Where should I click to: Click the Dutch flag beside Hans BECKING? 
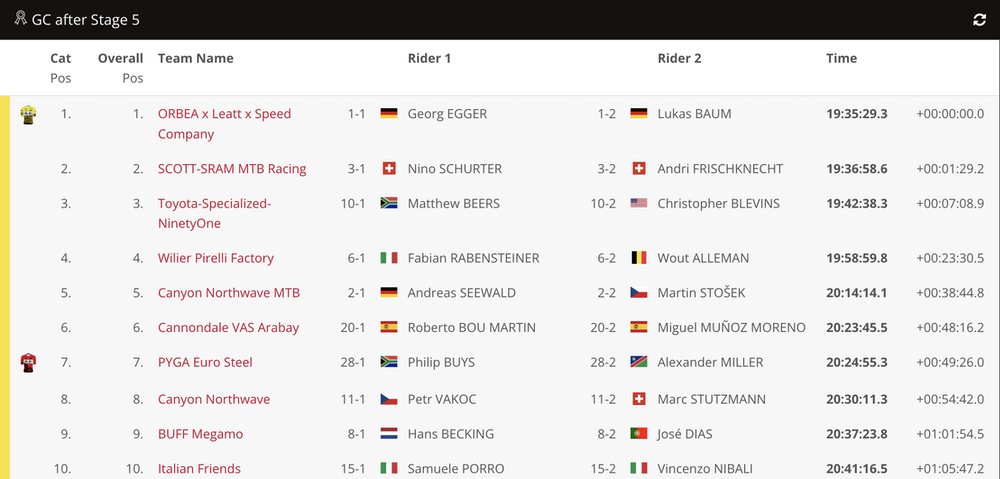pyautogui.click(x=389, y=434)
